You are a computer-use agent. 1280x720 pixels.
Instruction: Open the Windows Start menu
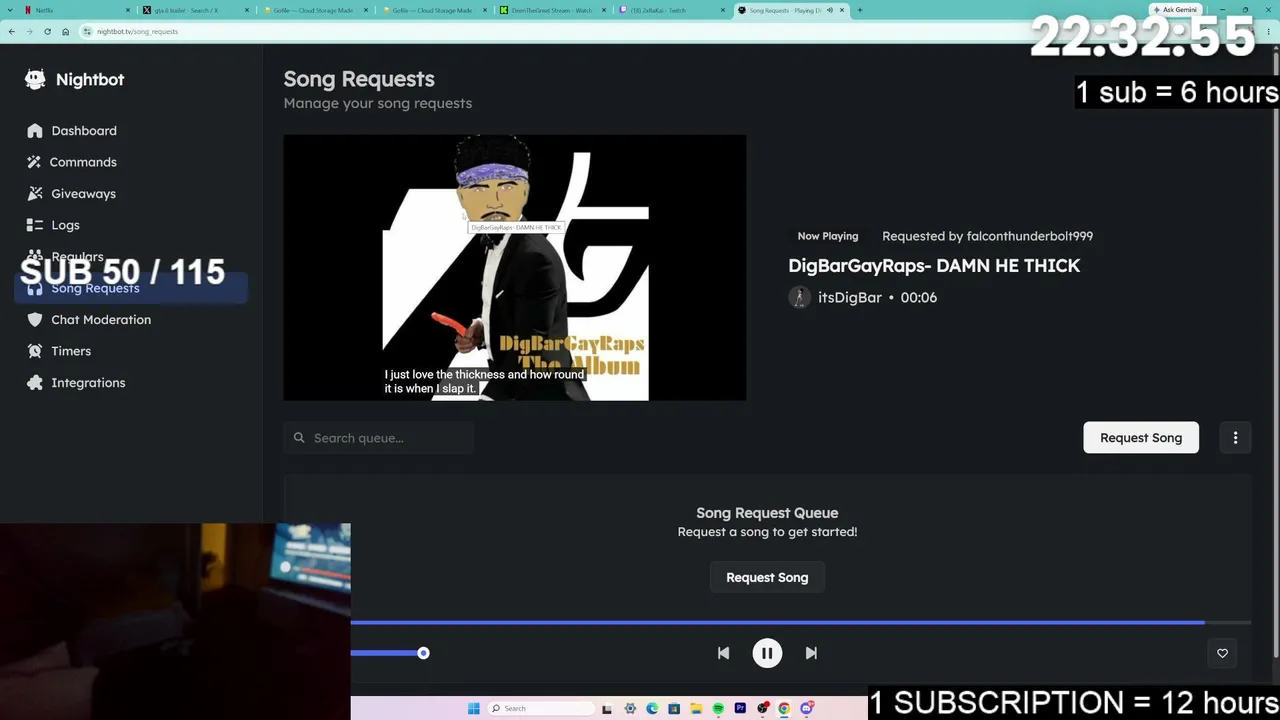pos(474,708)
